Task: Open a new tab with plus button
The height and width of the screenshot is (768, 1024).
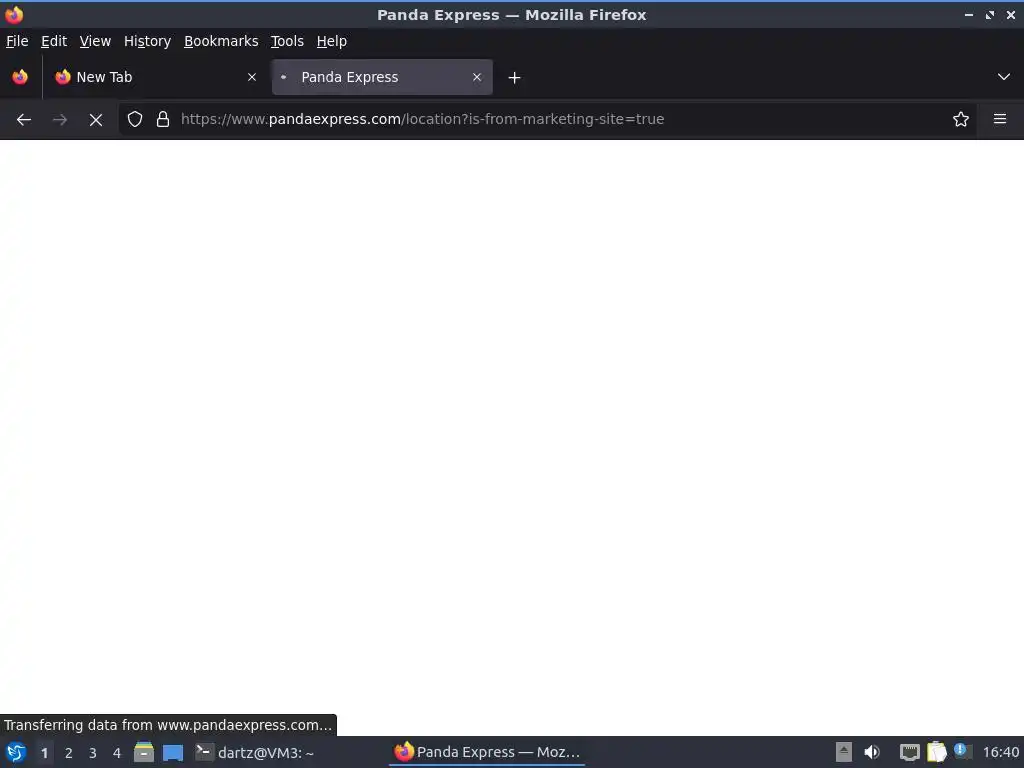Action: pyautogui.click(x=515, y=78)
